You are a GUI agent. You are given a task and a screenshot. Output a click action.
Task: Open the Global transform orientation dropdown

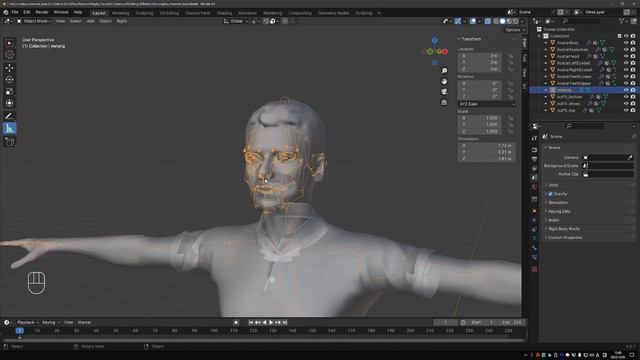pyautogui.click(x=236, y=21)
